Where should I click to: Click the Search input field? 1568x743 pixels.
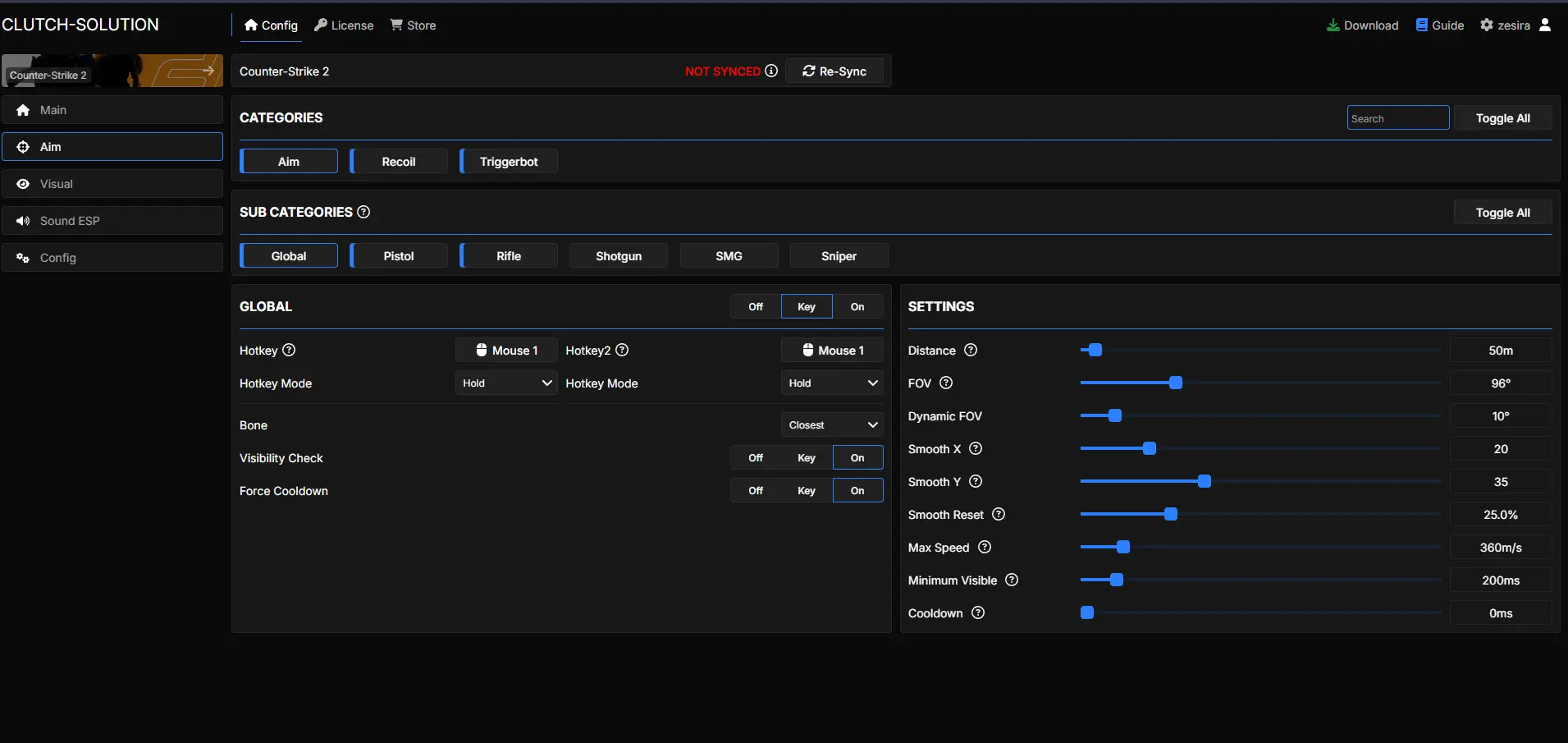(1397, 118)
